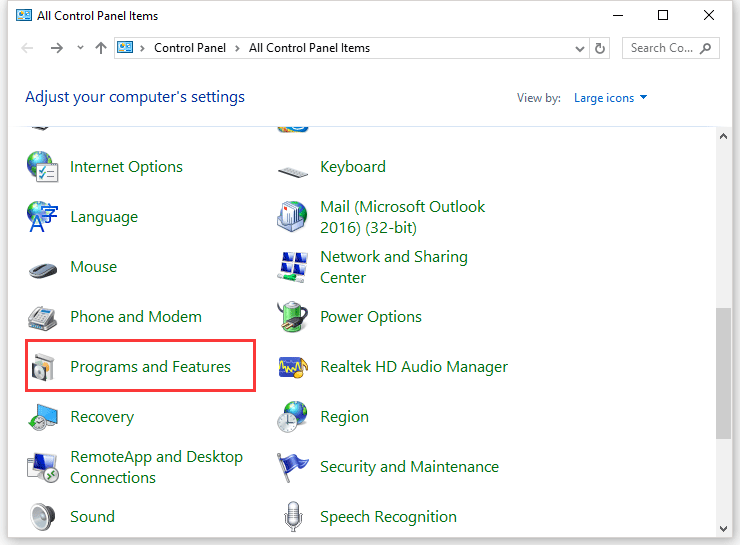740x545 pixels.
Task: Open the Region link
Action: pos(345,417)
